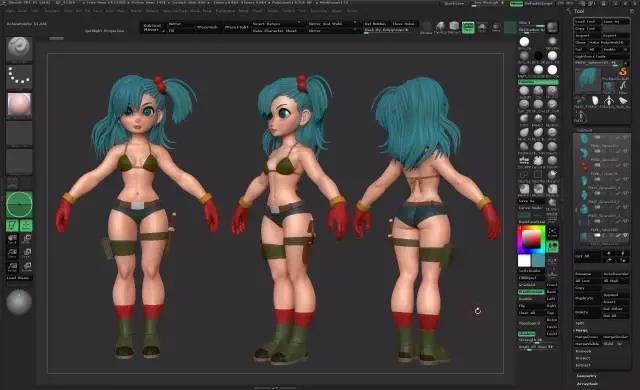
Task: Click the QuickSave button
Action: pos(454,4)
